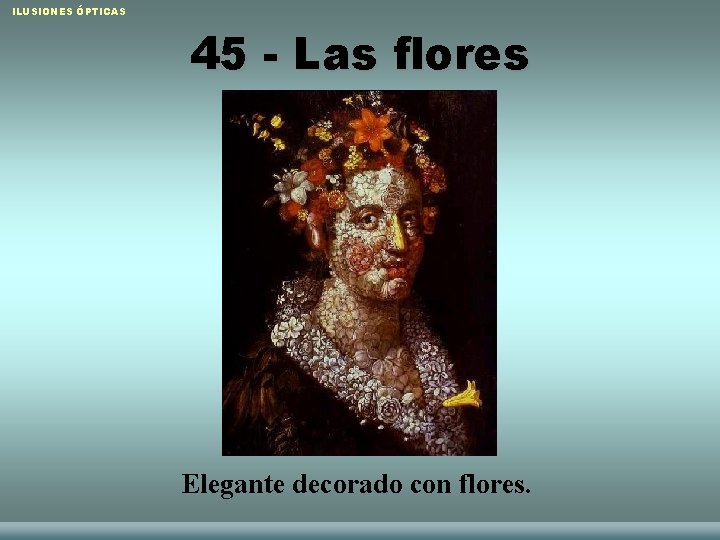Click the caption 'Elegante decorado con flores.'
Viewport: 720px width, 540px height.
coord(356,484)
